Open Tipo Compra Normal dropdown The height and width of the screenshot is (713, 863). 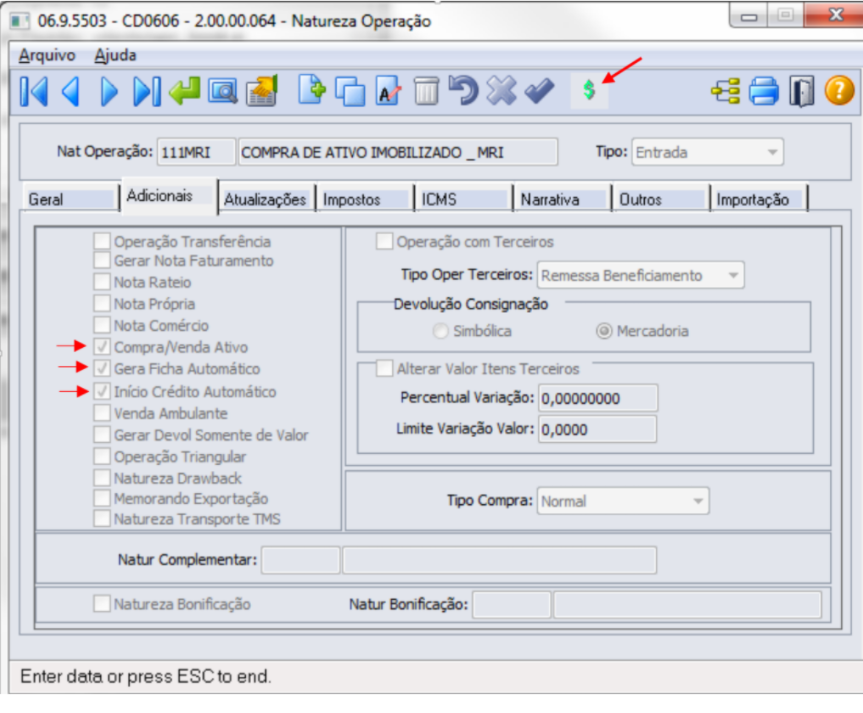623,501
